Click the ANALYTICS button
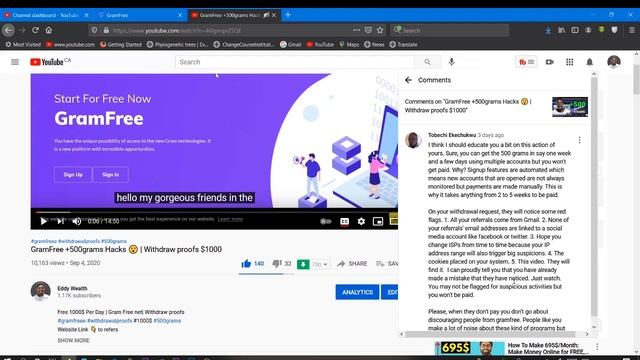The height and width of the screenshot is (360, 640). 357,292
